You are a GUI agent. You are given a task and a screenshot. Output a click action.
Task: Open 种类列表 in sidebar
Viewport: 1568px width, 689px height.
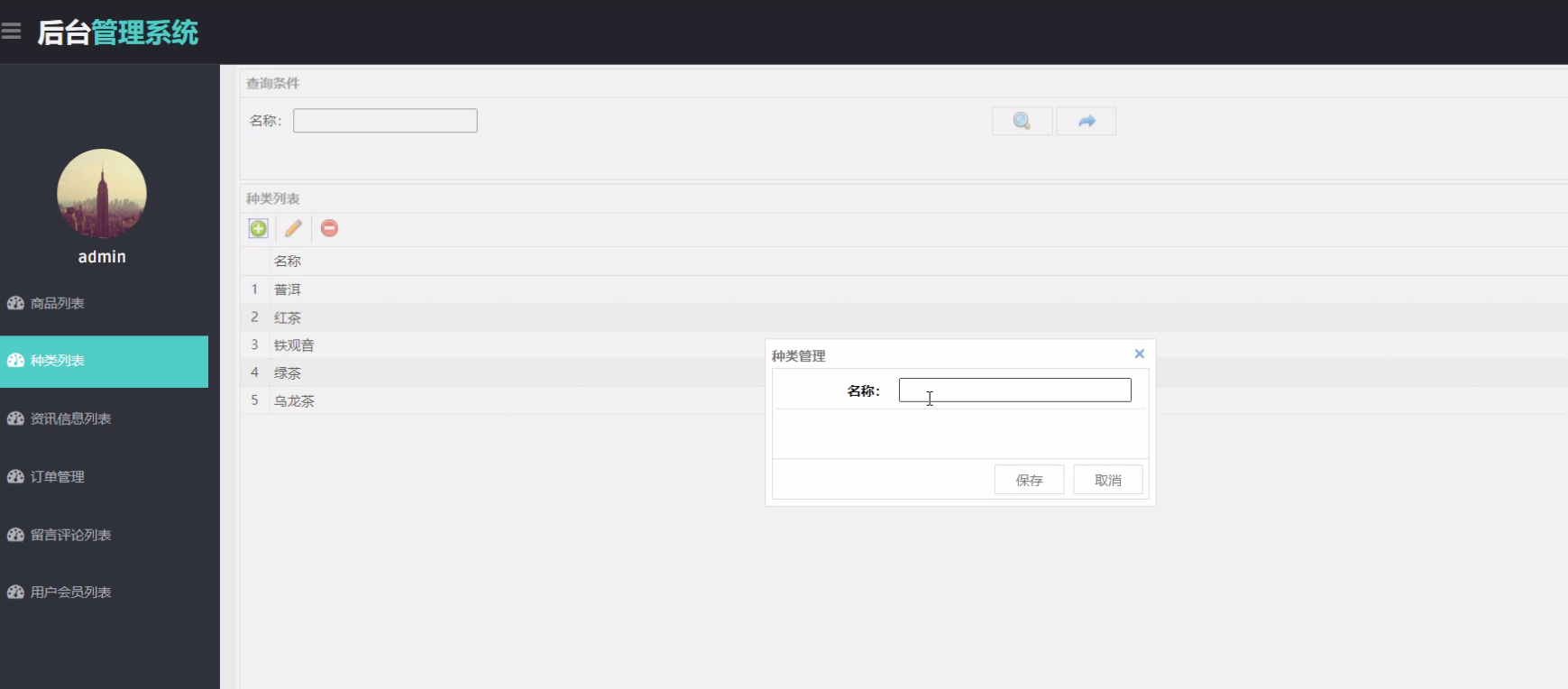[104, 362]
